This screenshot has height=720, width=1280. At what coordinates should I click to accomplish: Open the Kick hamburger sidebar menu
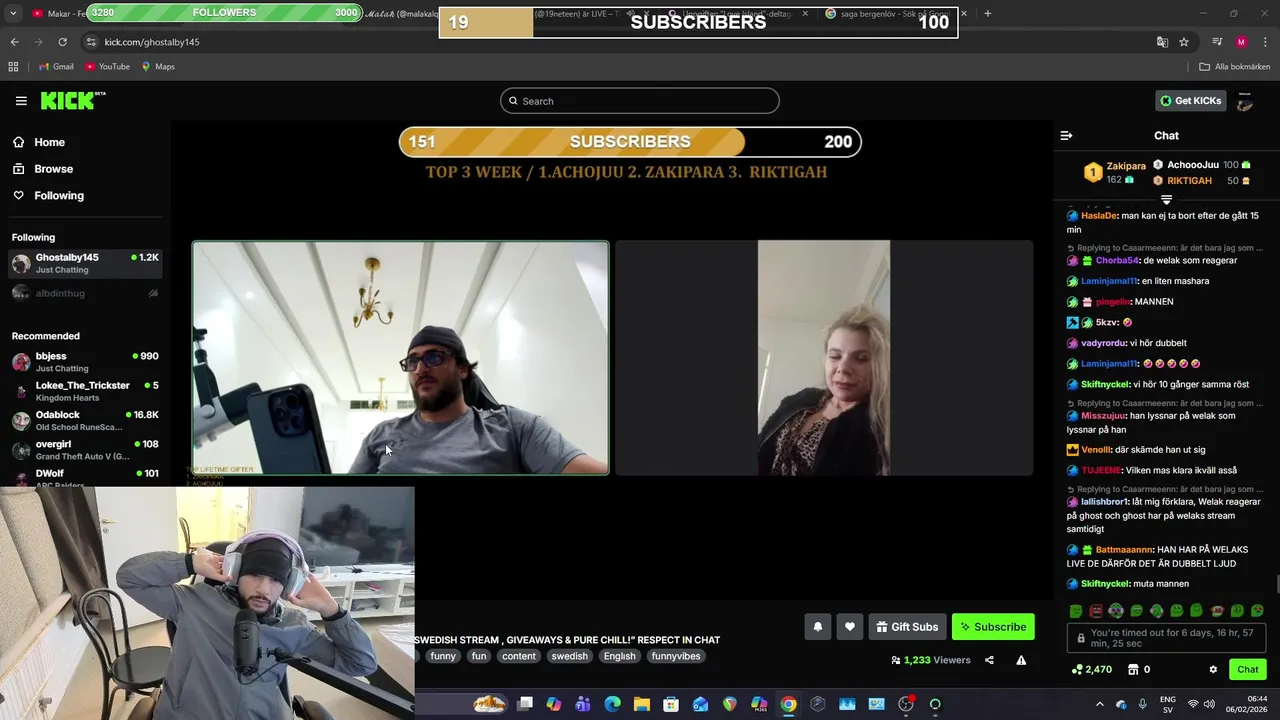click(x=21, y=101)
